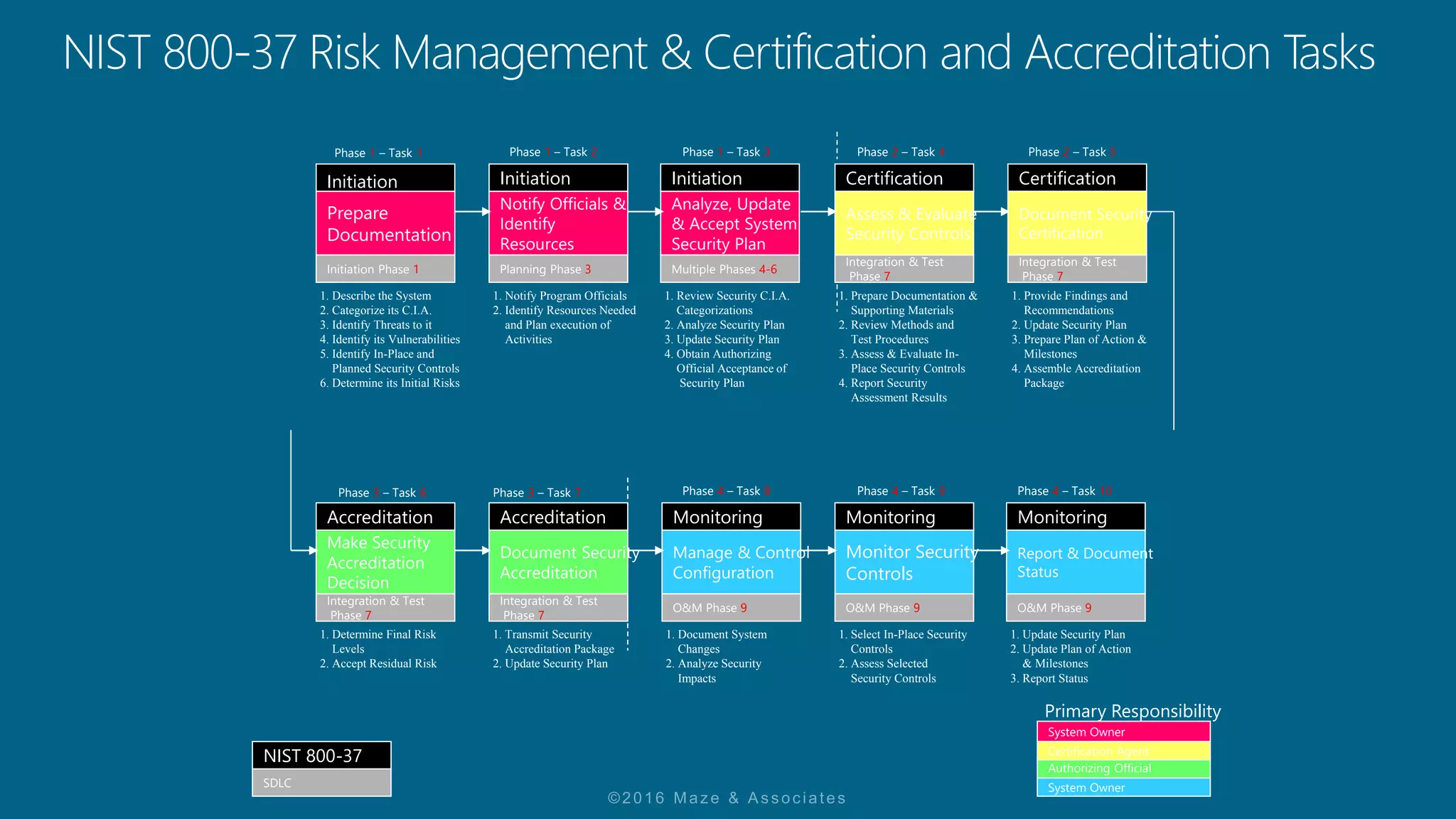Click O&M Phase 9 under Monitor Security Controls
1456x819 pixels.
tap(904, 608)
